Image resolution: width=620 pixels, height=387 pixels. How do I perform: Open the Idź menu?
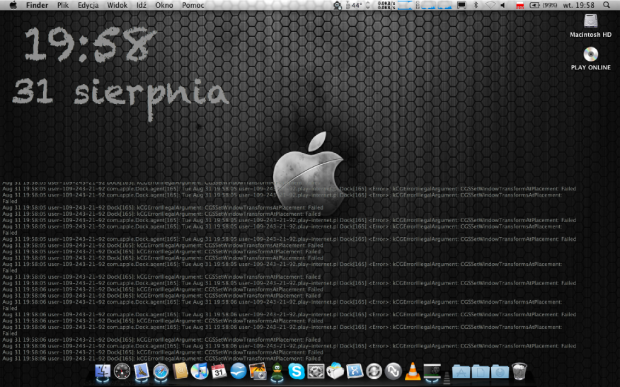click(141, 5)
